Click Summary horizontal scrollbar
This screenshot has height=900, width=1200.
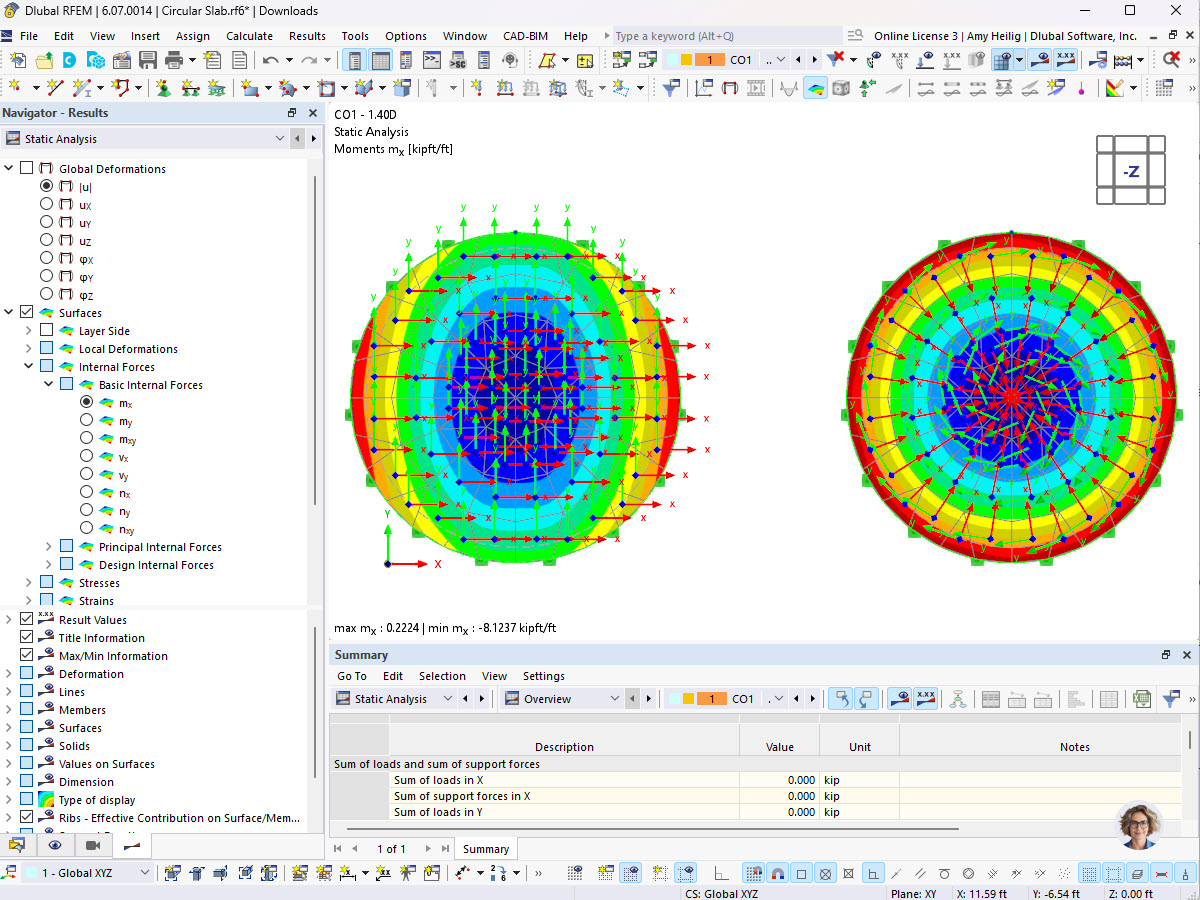point(651,828)
